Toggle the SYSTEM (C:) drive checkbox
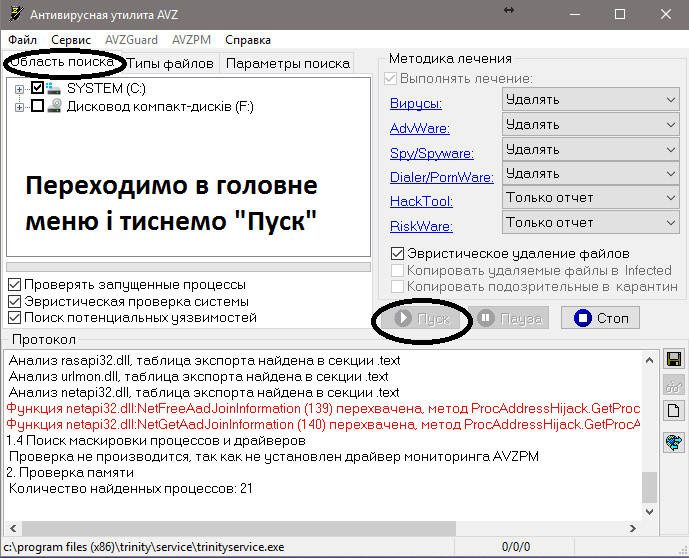 click(38, 89)
